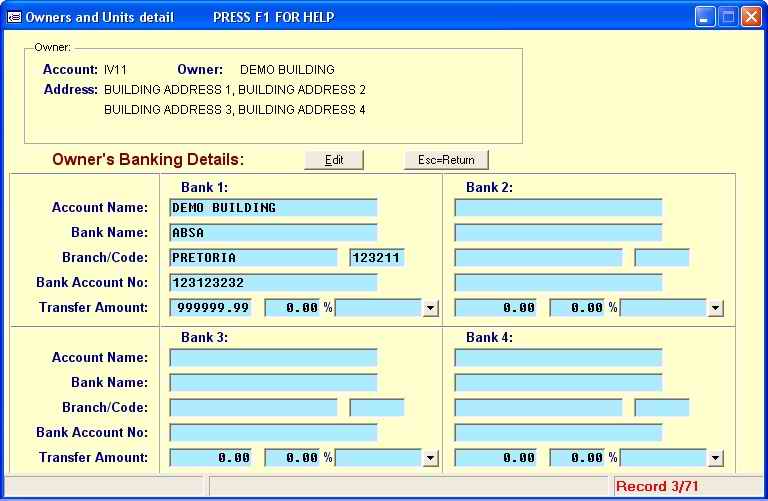
Task: Open Bank 1 transfer type dropdown arrow
Action: click(x=431, y=308)
